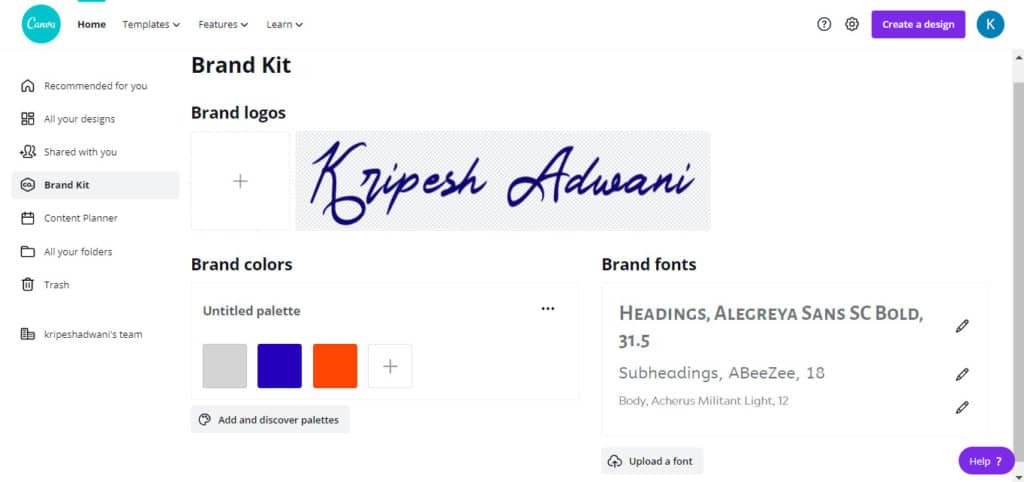Edit Subheadings font with pencil icon
Image resolution: width=1024 pixels, height=482 pixels.
click(962, 374)
